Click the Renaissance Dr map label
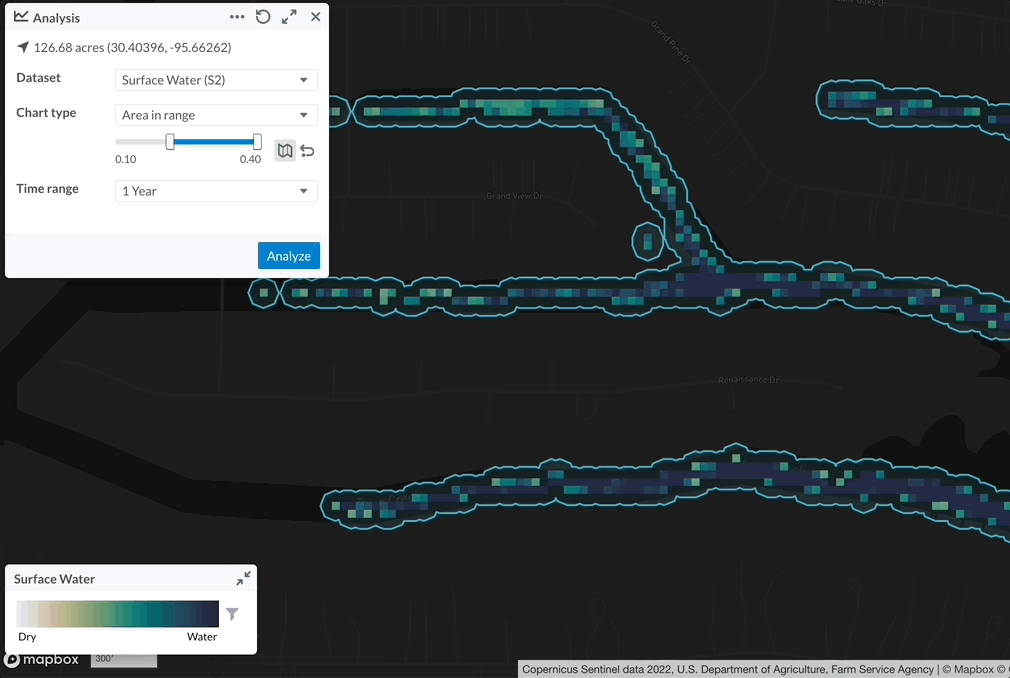1010x678 pixels. (748, 380)
